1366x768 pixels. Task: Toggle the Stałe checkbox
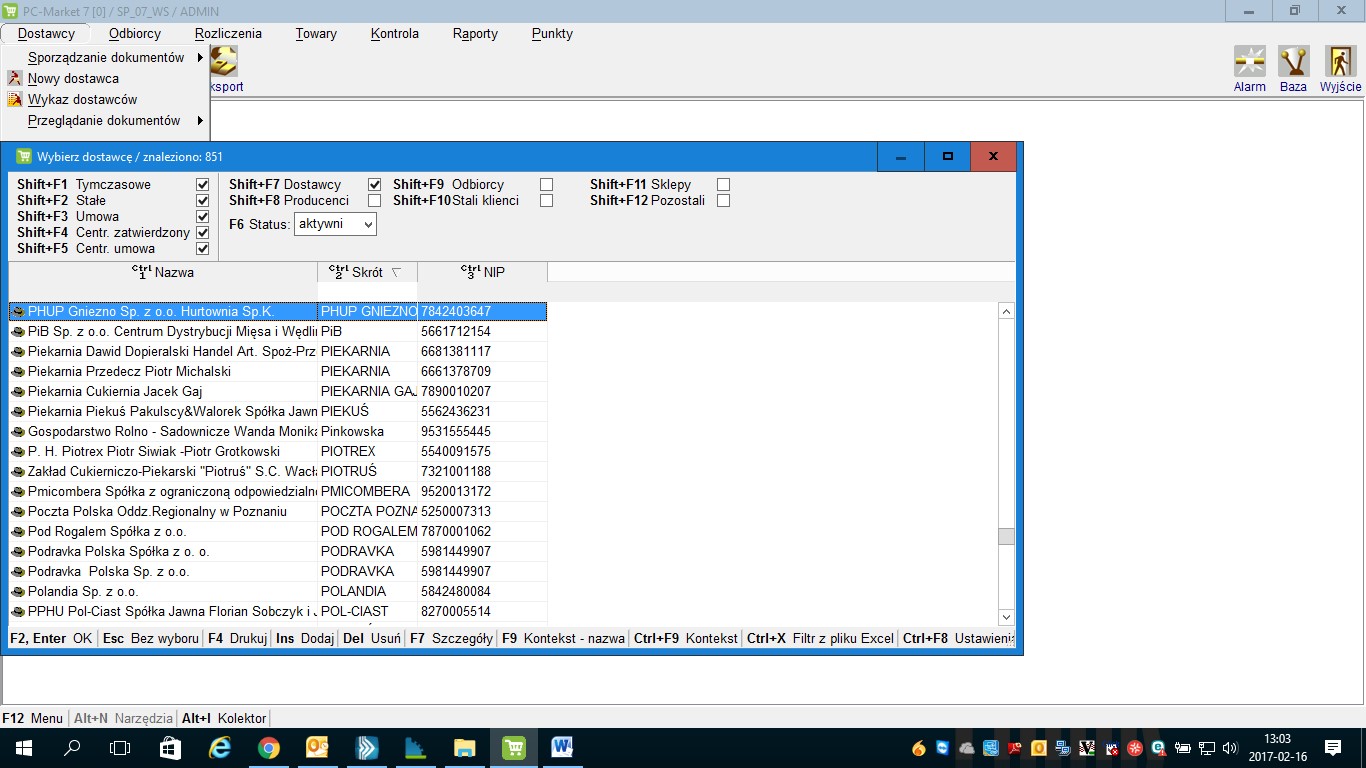[203, 200]
